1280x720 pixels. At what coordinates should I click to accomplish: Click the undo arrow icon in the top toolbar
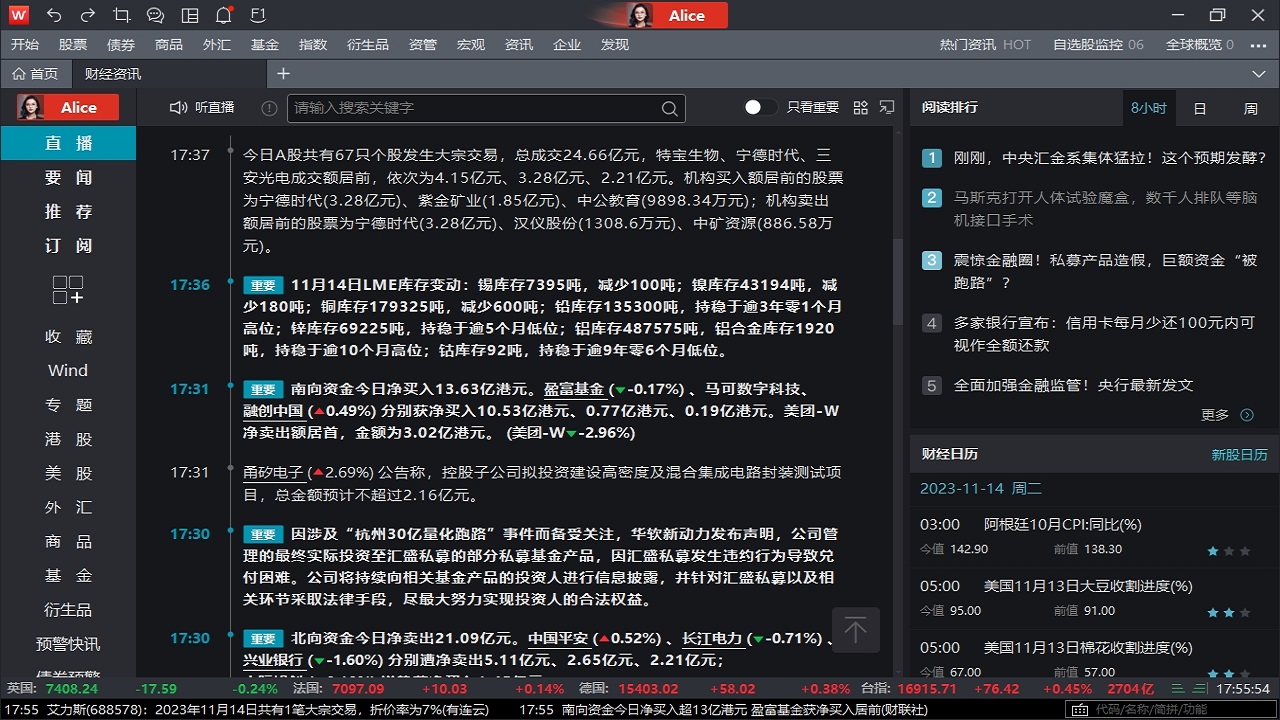pyautogui.click(x=53, y=15)
